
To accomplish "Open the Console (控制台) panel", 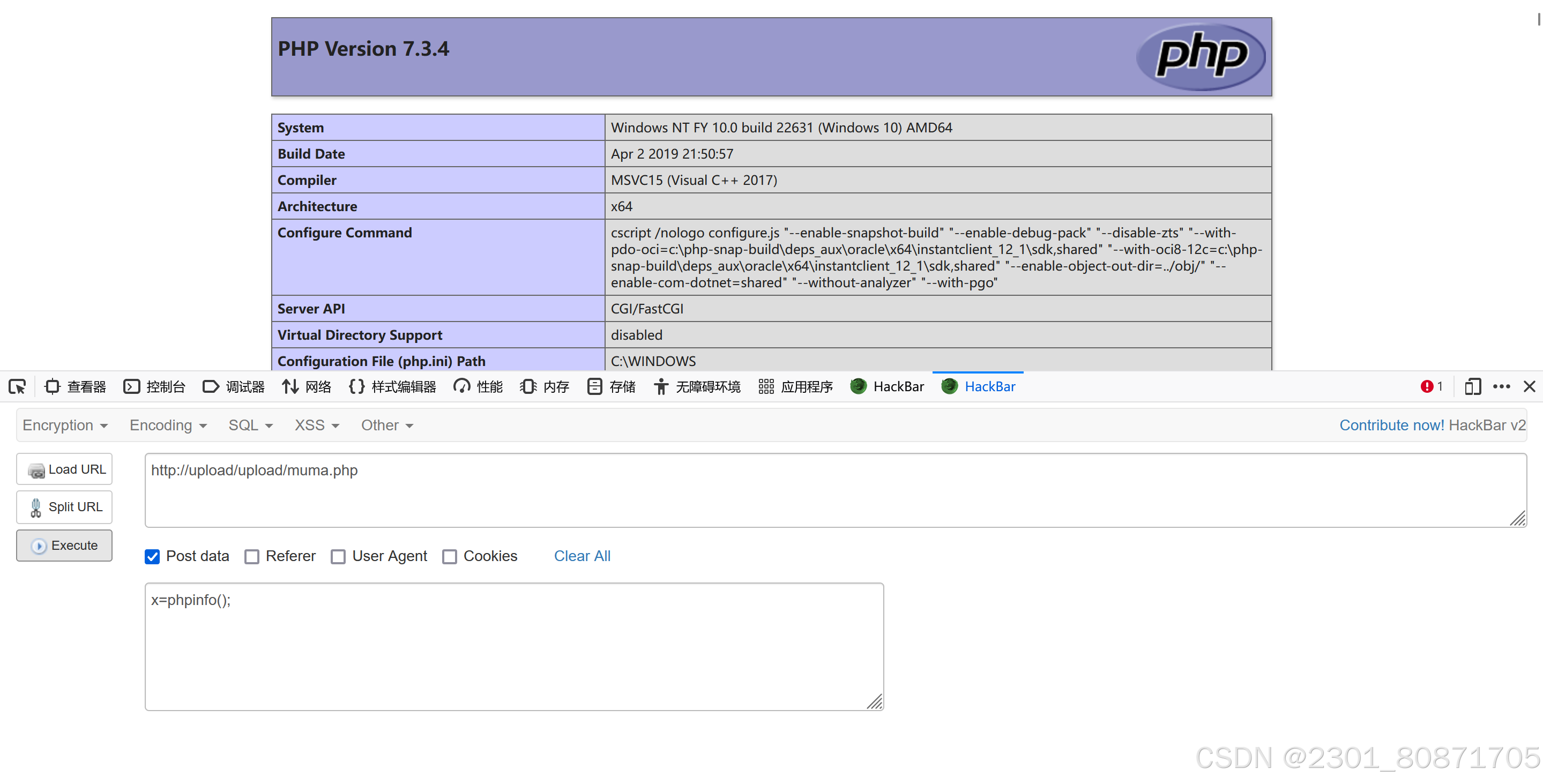I will [154, 386].
